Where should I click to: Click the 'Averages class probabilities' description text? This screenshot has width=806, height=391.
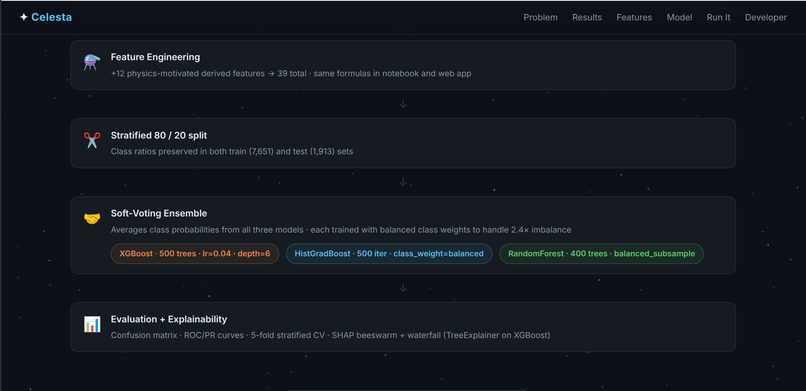[341, 230]
